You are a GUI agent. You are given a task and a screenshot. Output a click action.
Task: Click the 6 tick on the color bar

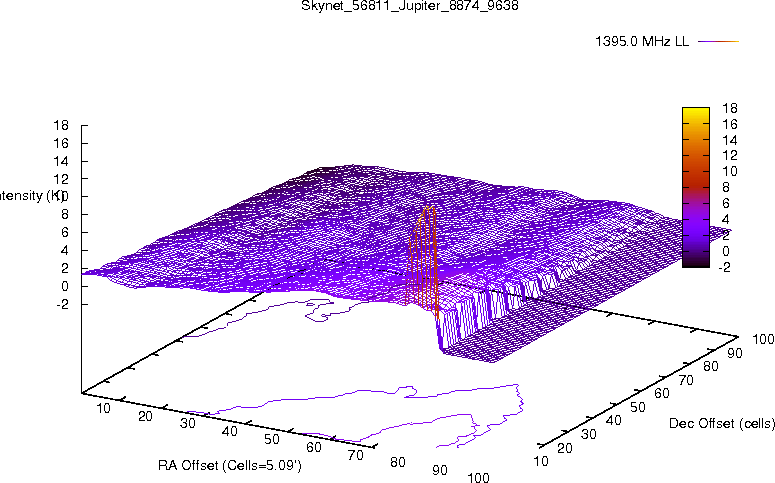pyautogui.click(x=726, y=203)
